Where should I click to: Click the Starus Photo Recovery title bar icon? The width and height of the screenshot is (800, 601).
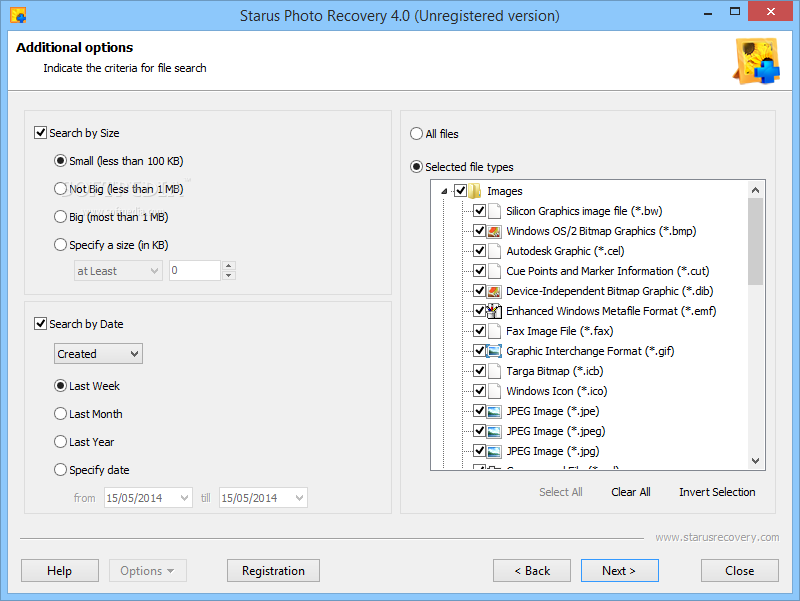tap(18, 15)
